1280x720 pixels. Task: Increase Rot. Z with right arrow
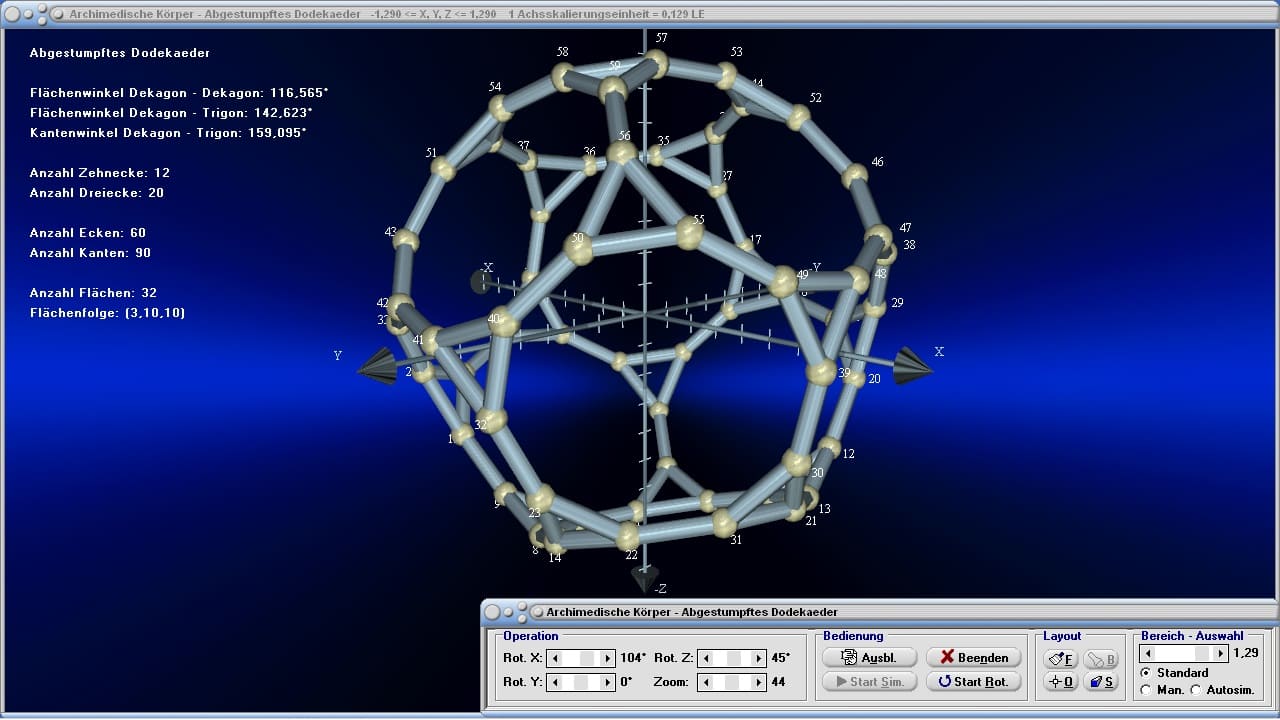(x=758, y=658)
